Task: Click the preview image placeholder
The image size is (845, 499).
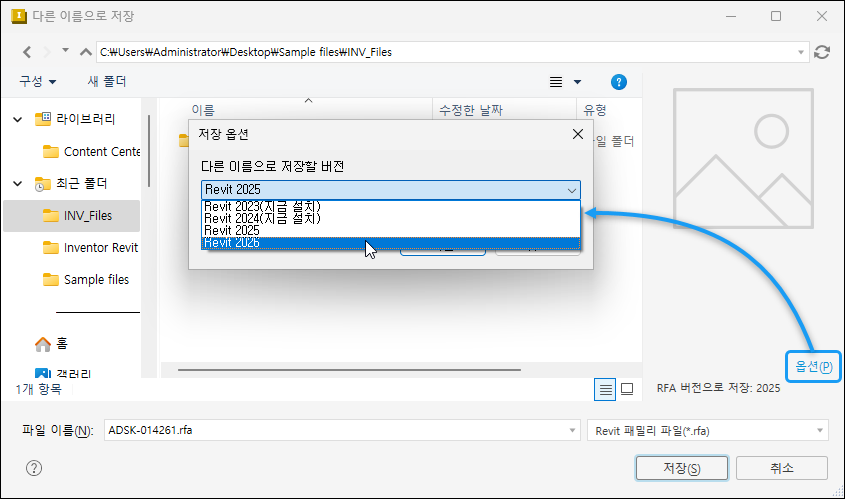Action: pos(743,158)
